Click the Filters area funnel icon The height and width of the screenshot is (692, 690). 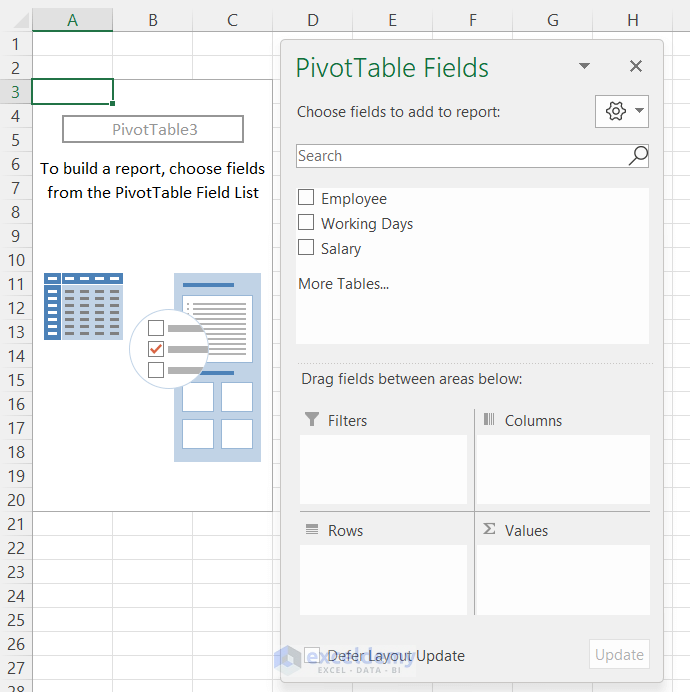(x=312, y=420)
